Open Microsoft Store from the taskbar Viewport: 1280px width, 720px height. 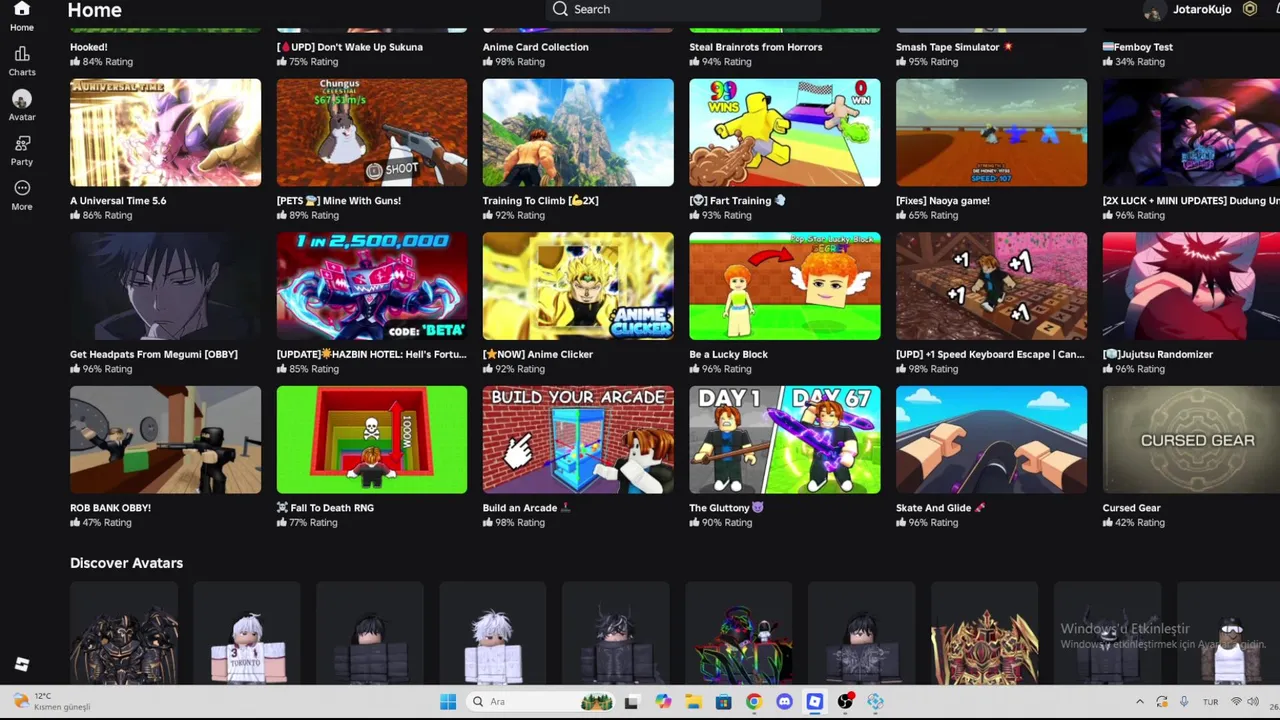point(723,702)
